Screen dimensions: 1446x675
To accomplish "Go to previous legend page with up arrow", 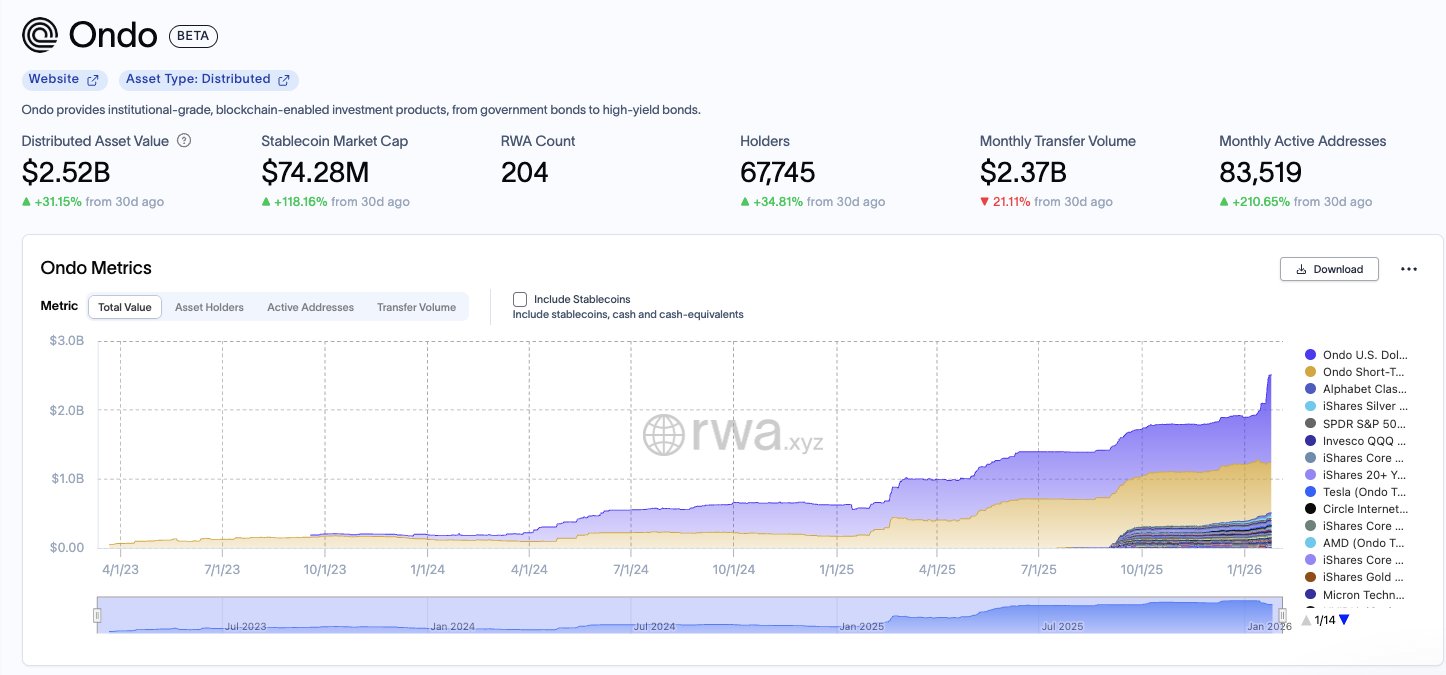I will pyautogui.click(x=1306, y=620).
